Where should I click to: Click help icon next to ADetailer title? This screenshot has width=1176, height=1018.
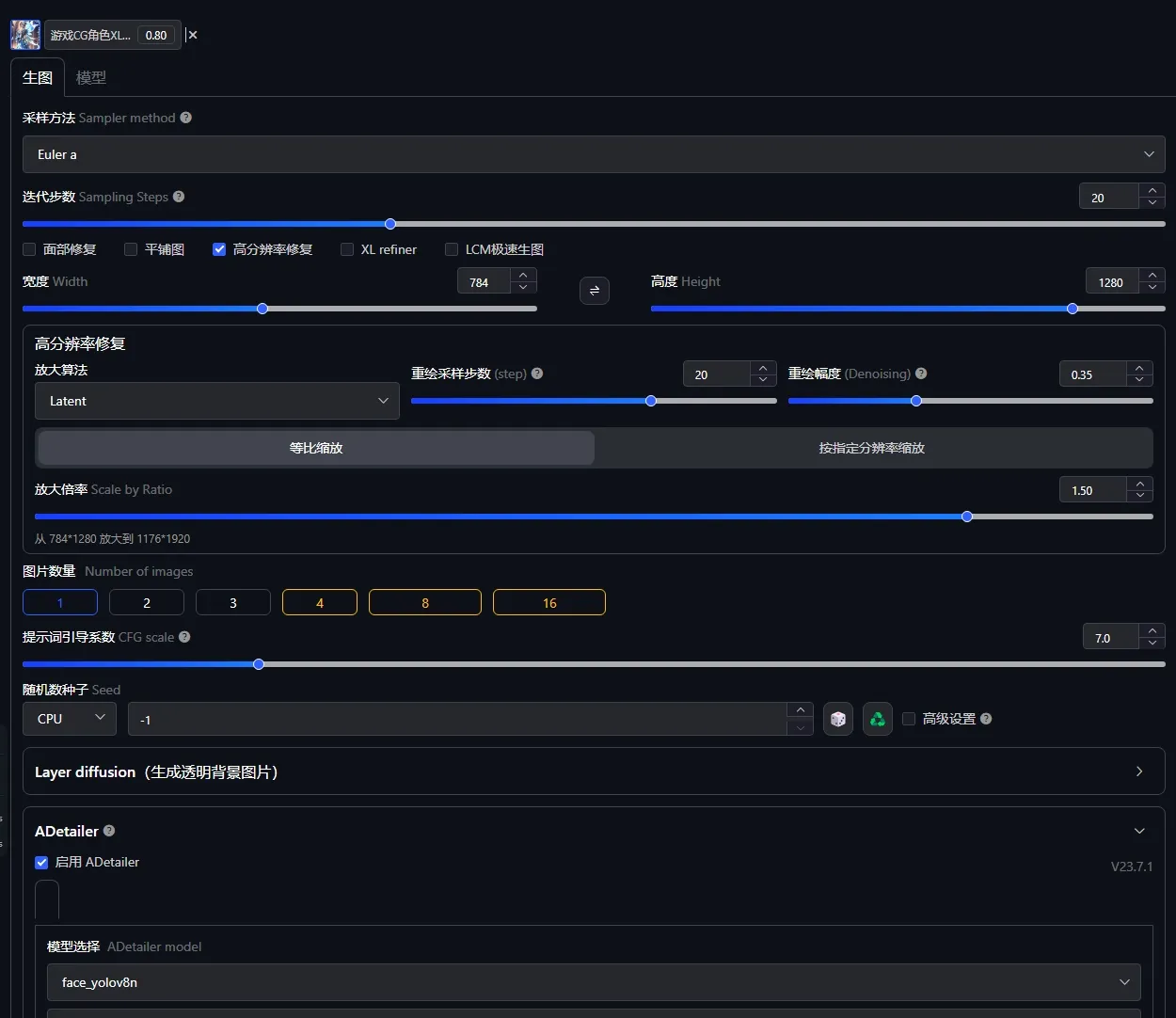109,831
